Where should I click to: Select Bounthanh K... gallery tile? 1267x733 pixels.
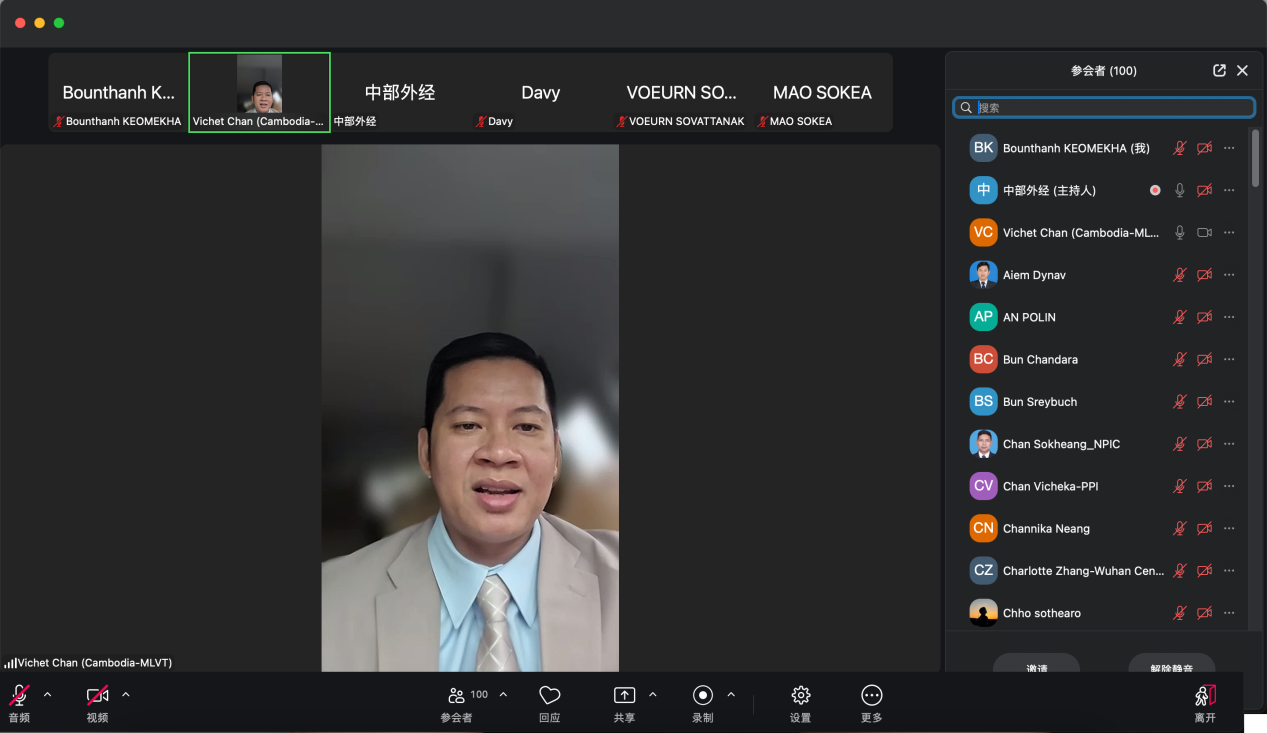(x=118, y=92)
